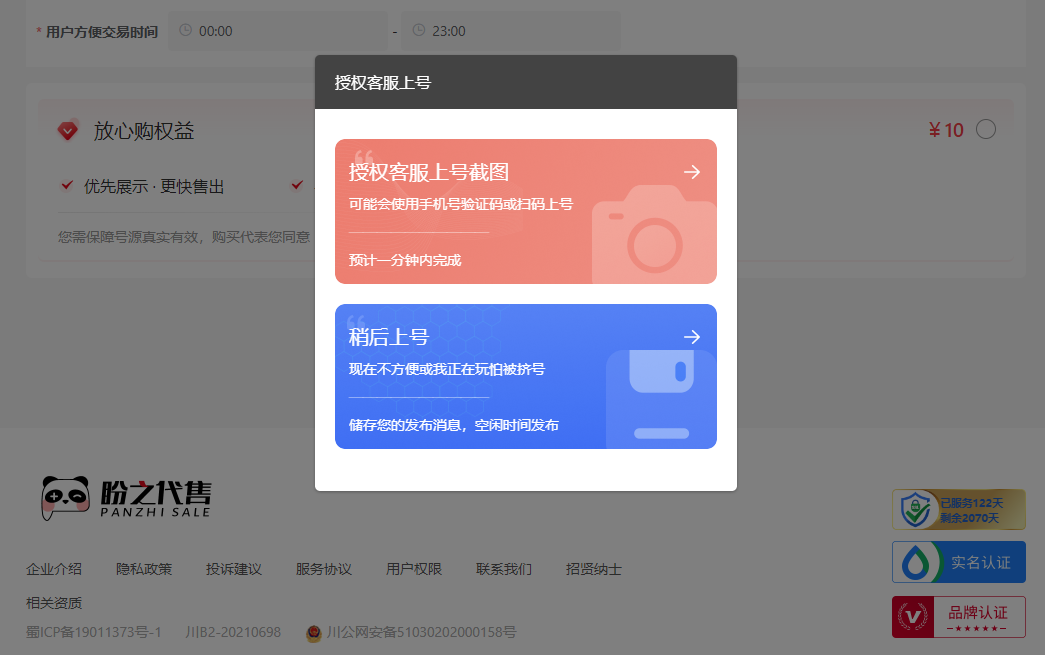Screen dimensions: 1045x655
Task: Open the 联系我们 footer link
Action: tap(504, 569)
